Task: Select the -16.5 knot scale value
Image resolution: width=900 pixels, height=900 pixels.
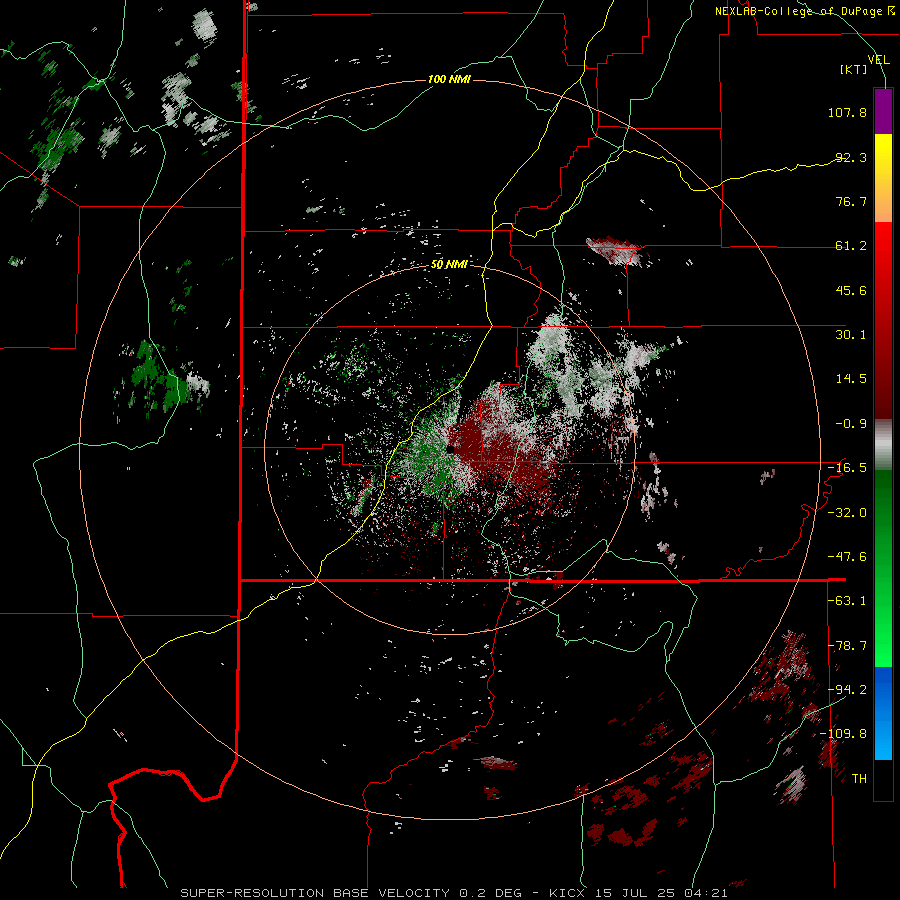Action: 847,468
